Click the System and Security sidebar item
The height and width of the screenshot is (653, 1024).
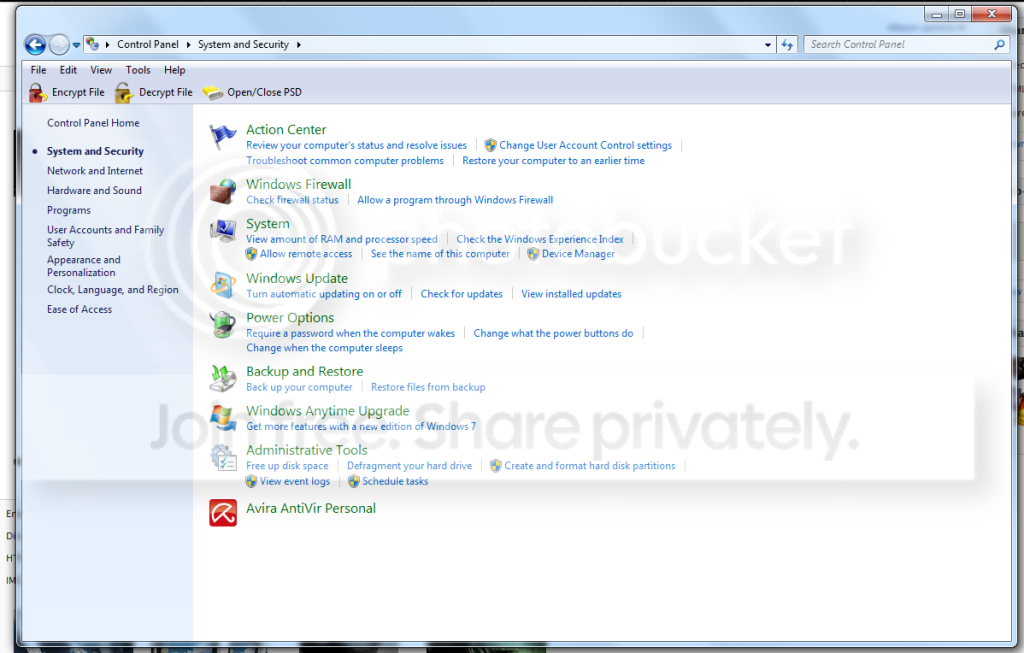[x=95, y=151]
